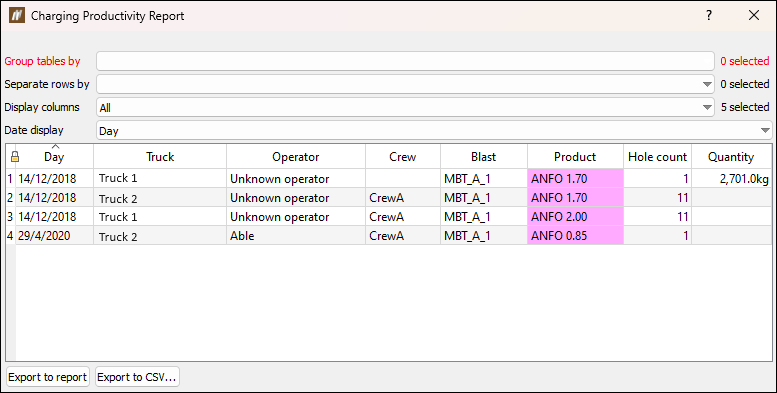This screenshot has width=777, height=393.
Task: Click MBT_A_1 blast cell in row 4
Action: pyautogui.click(x=484, y=235)
